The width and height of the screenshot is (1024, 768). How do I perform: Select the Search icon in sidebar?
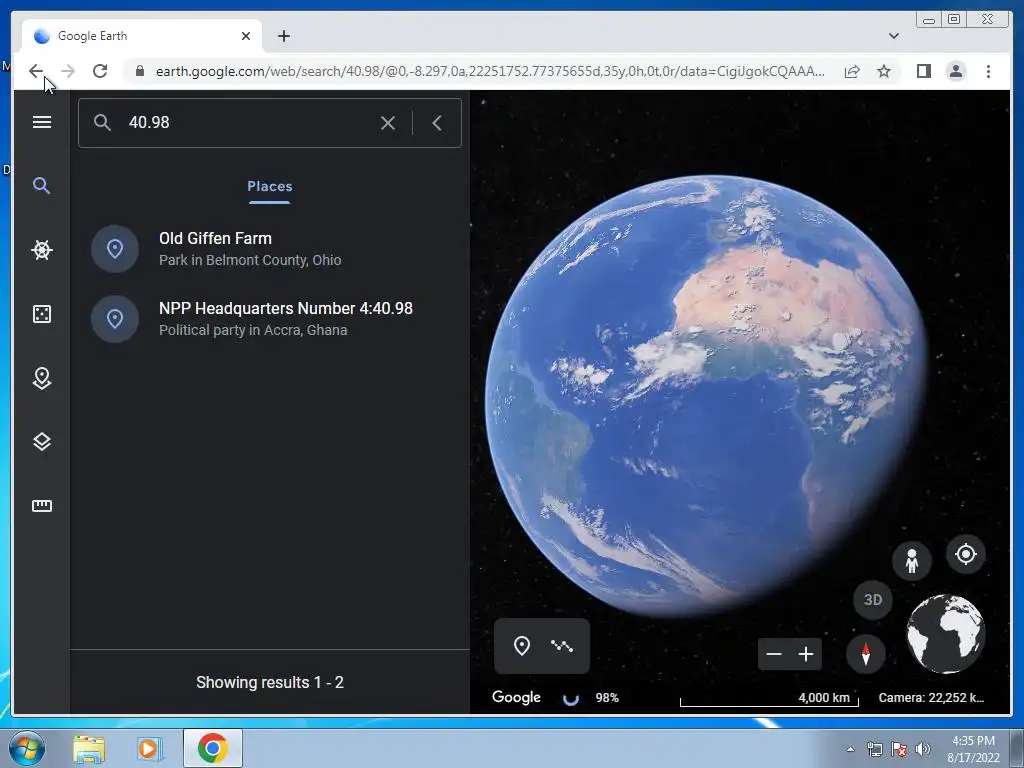42,185
